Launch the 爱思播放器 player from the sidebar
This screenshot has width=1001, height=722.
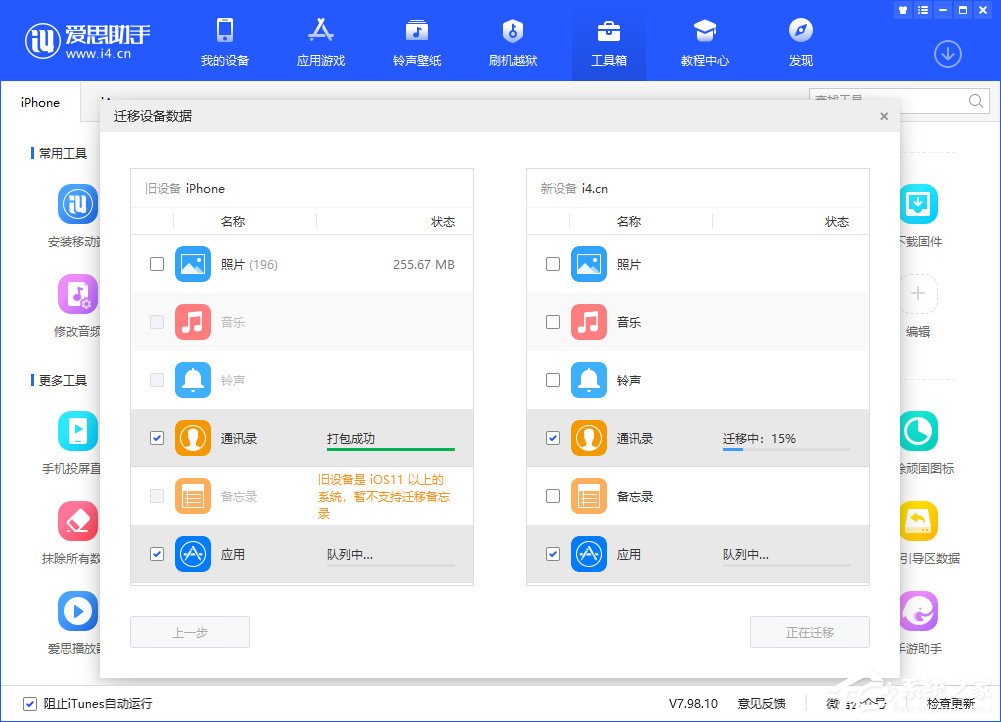(77, 610)
